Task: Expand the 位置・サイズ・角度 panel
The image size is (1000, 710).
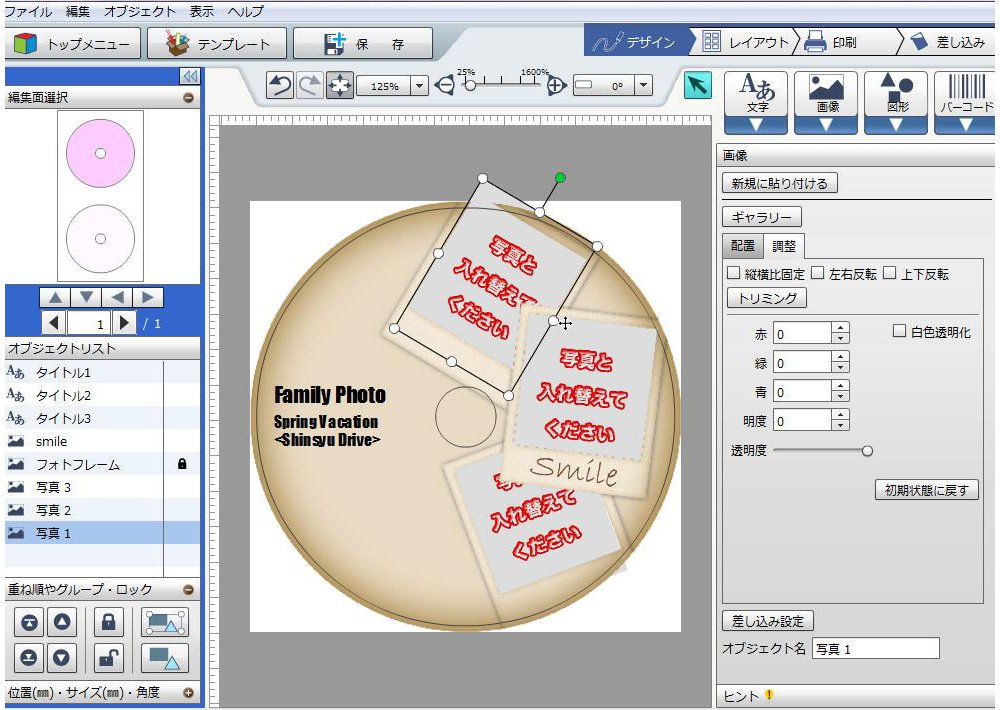Action: (x=188, y=692)
